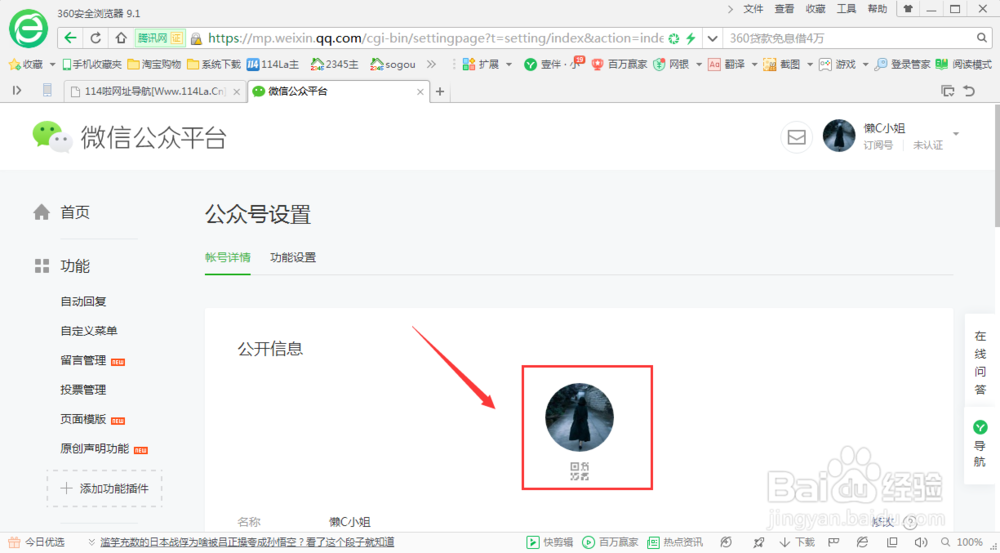Open the 查看 menu

click(x=784, y=9)
